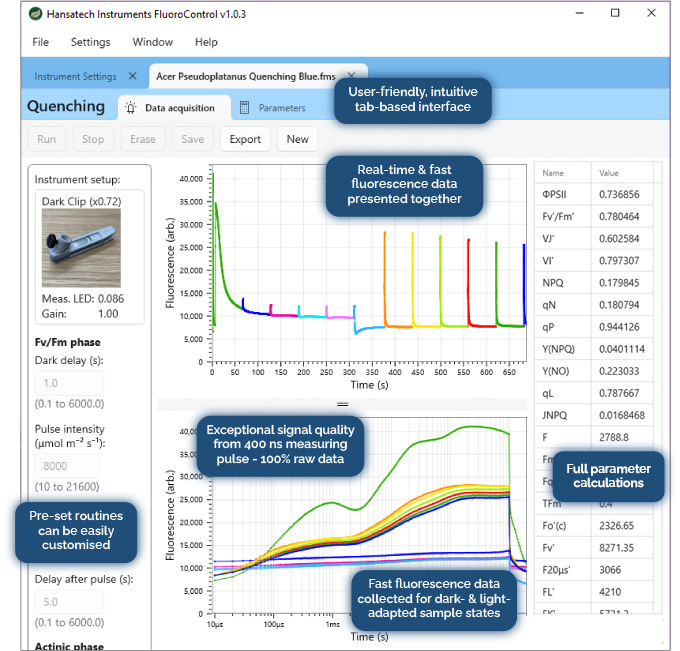Minimize the FluoroControl window
The height and width of the screenshot is (651, 680).
[579, 13]
